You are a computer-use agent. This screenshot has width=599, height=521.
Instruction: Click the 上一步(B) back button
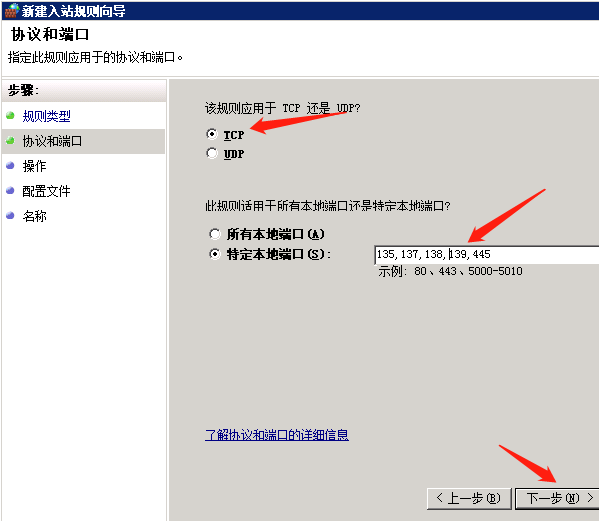coord(469,498)
